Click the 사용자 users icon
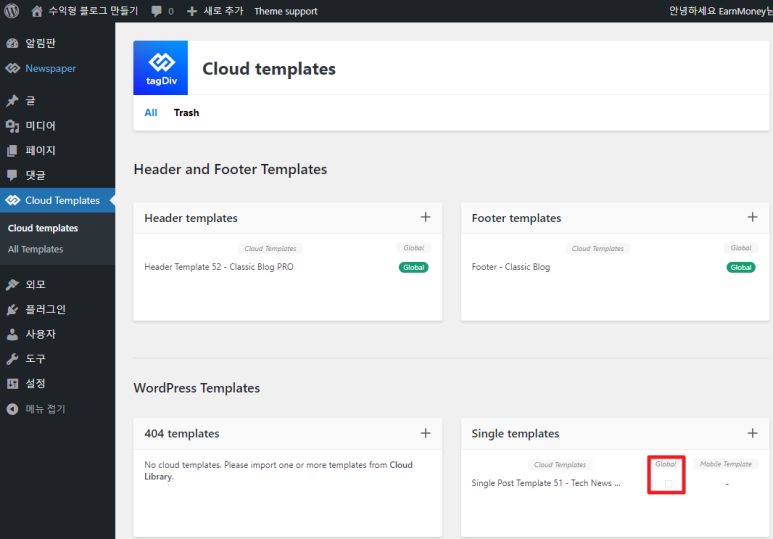Image resolution: width=773 pixels, height=539 pixels. pos(12,334)
